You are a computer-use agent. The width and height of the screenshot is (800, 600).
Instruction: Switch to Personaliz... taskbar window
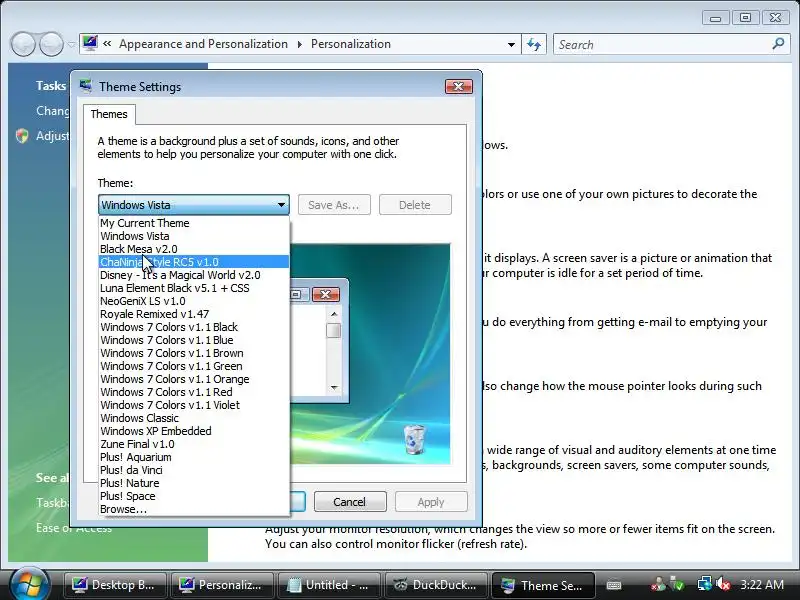click(x=222, y=585)
